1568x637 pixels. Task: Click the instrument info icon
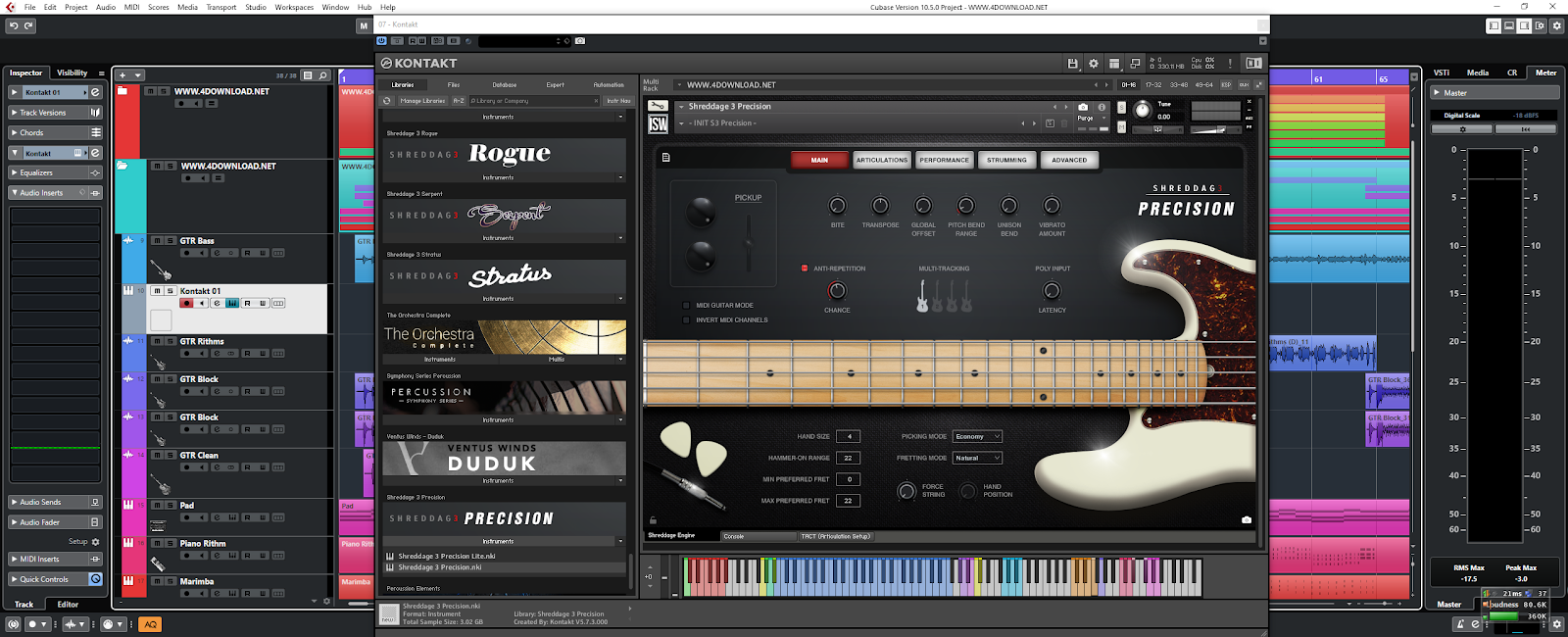1102,107
